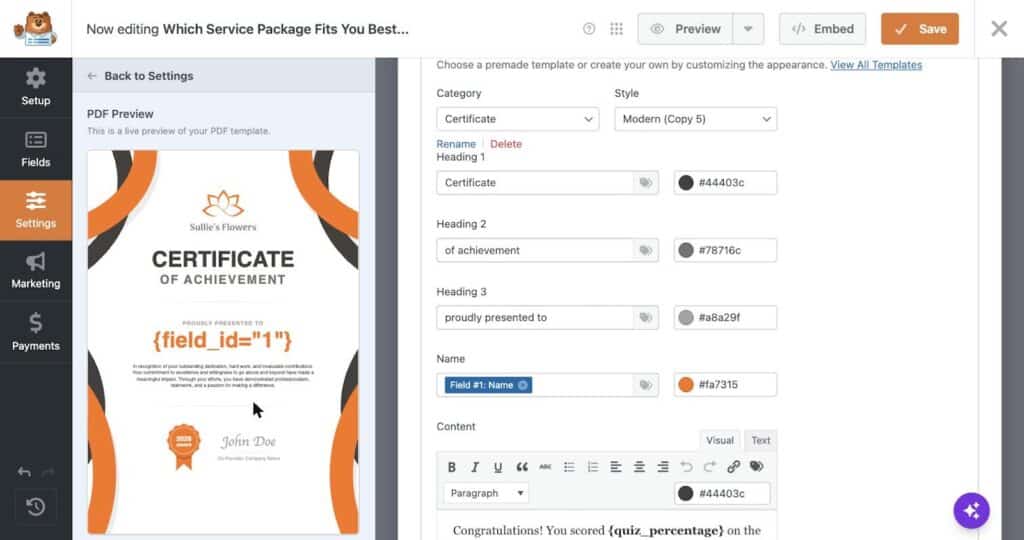Click Heading 1 text field
The image size is (1024, 540).
[536, 183]
